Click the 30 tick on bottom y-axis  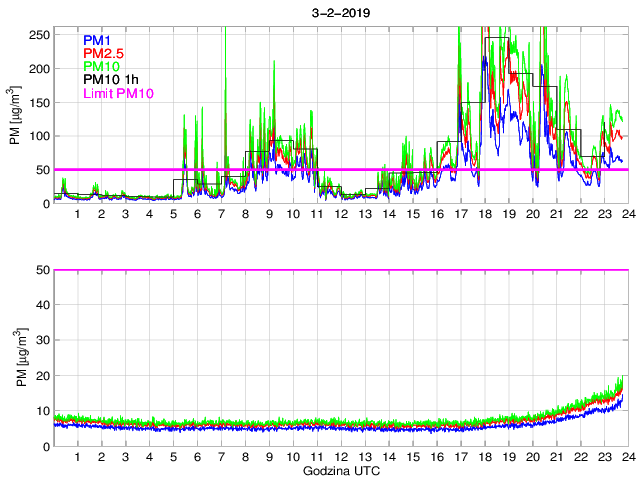(42, 340)
